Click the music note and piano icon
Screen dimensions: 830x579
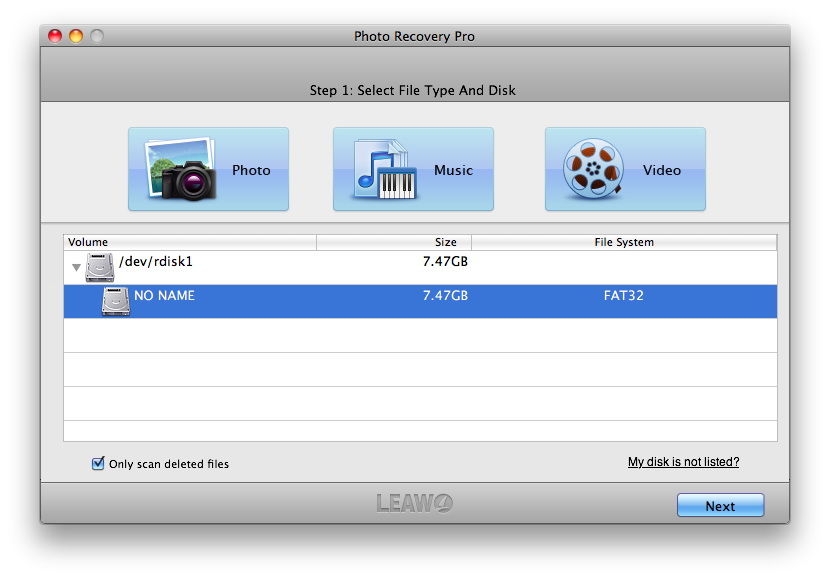384,169
